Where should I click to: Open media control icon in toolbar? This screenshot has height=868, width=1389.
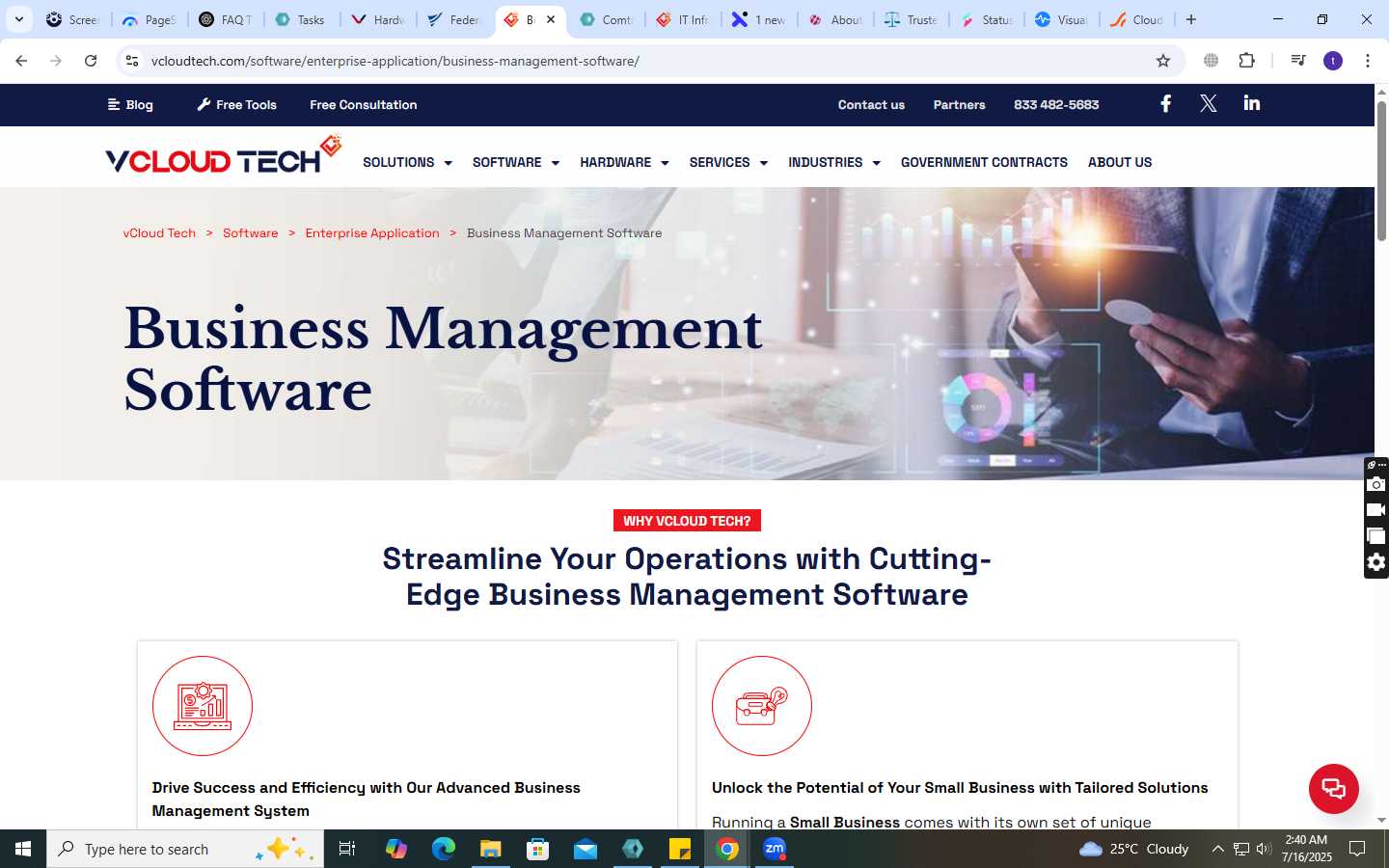(1297, 61)
